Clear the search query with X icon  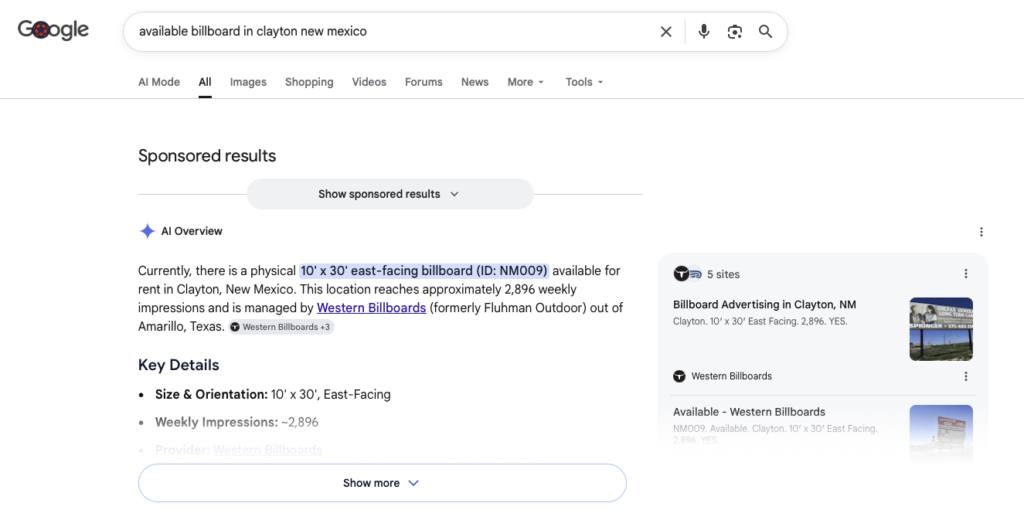[665, 31]
